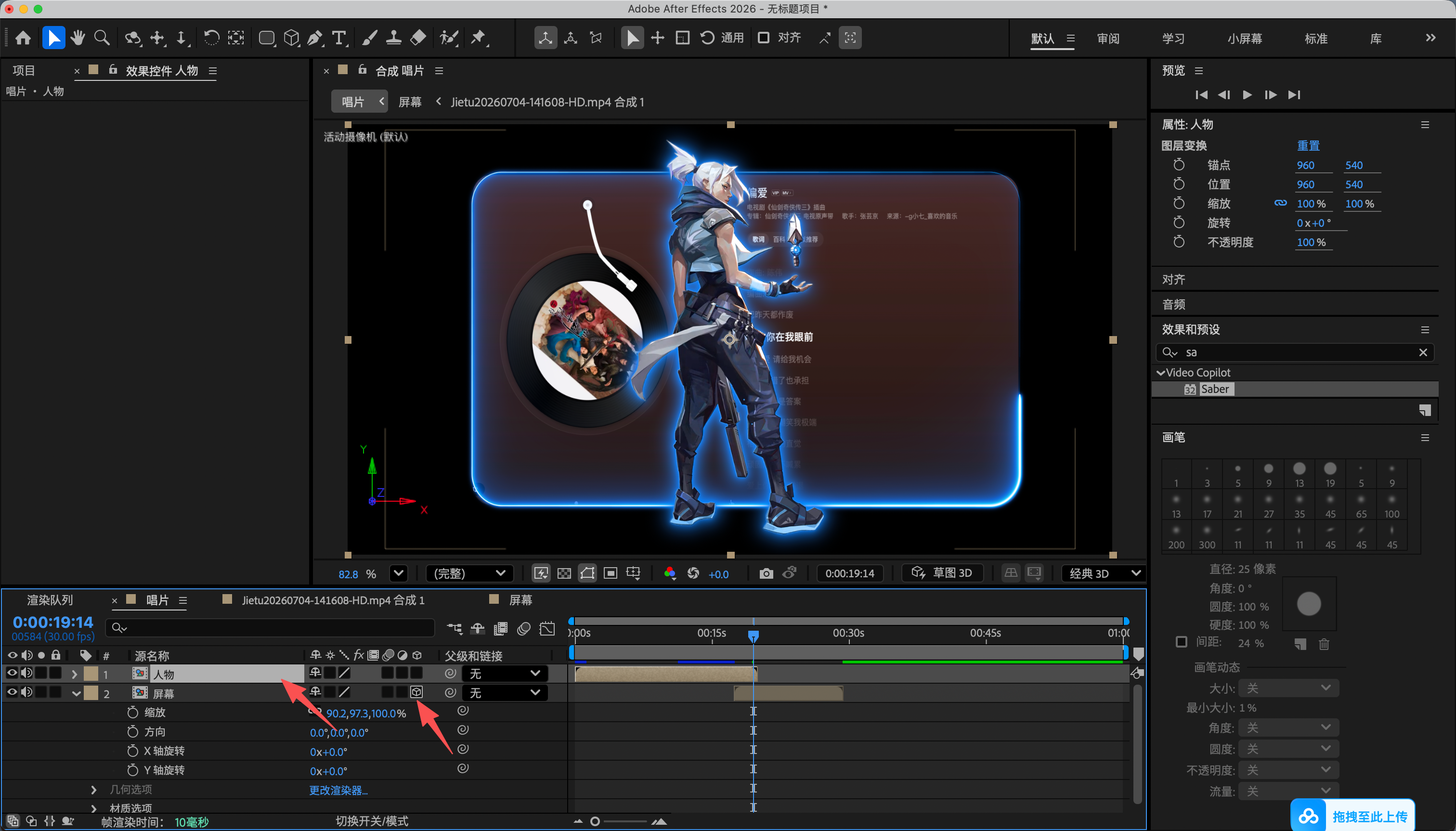Select the Eraser tool
The image size is (1456, 831).
click(x=418, y=38)
